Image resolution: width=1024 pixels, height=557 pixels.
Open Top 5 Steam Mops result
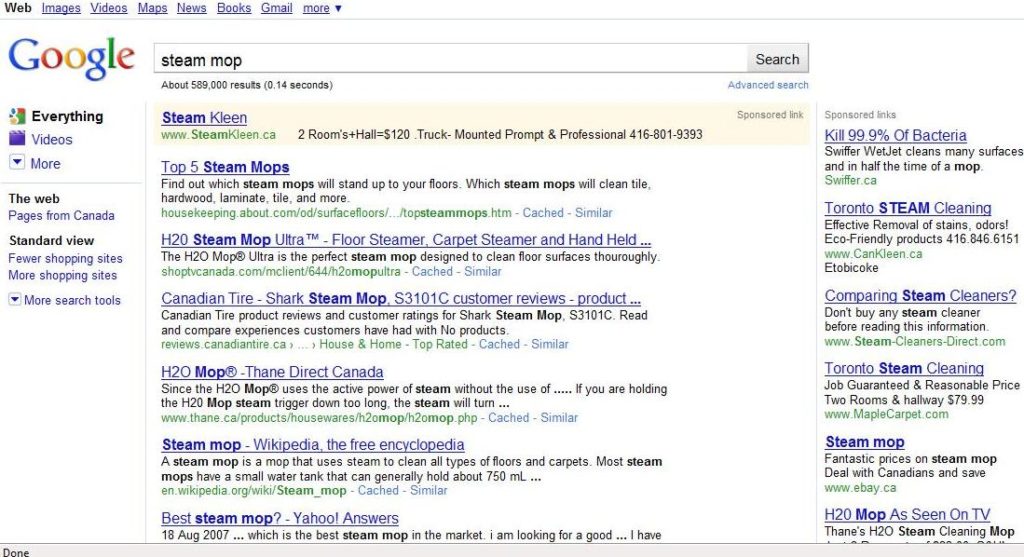[x=225, y=167]
